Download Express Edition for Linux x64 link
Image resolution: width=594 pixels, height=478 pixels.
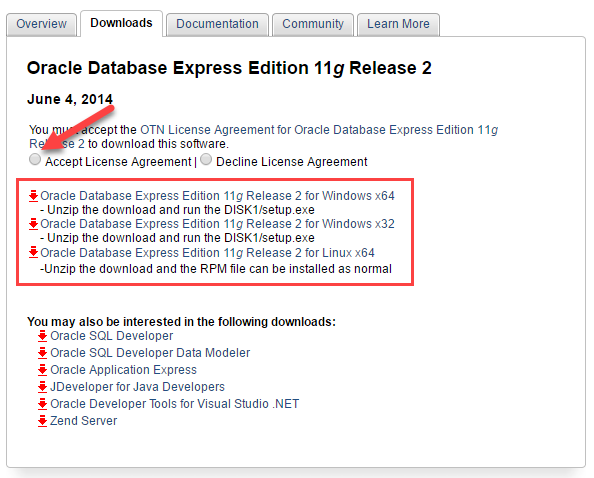click(207, 253)
